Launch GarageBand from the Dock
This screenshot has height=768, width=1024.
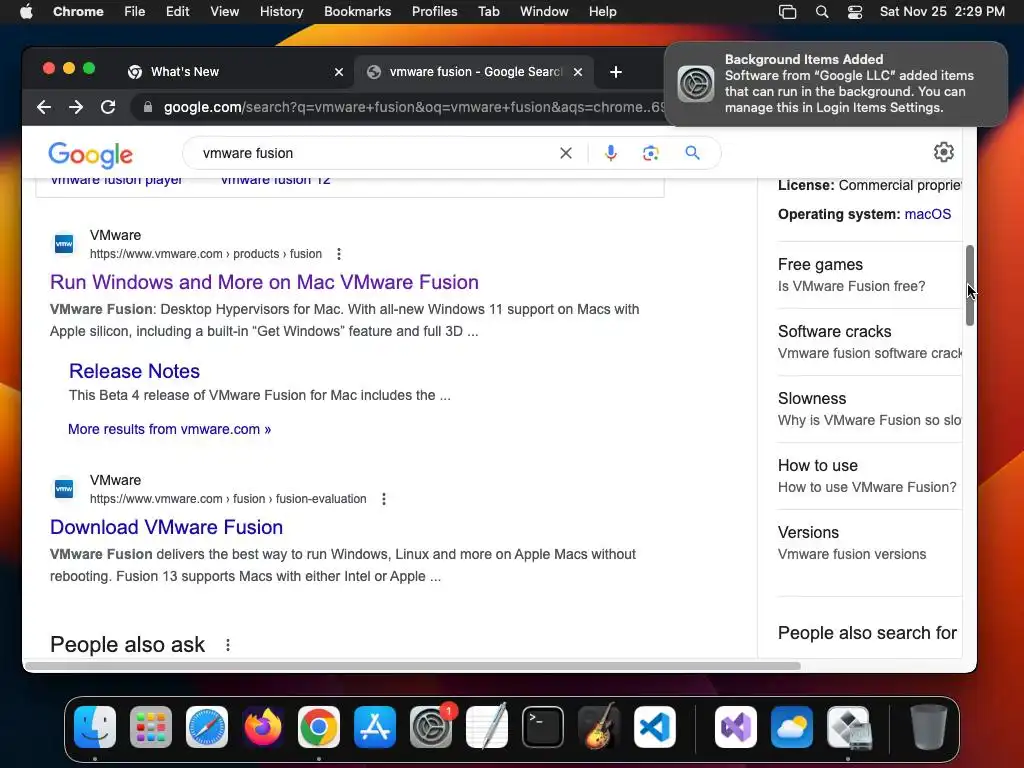(x=599, y=727)
